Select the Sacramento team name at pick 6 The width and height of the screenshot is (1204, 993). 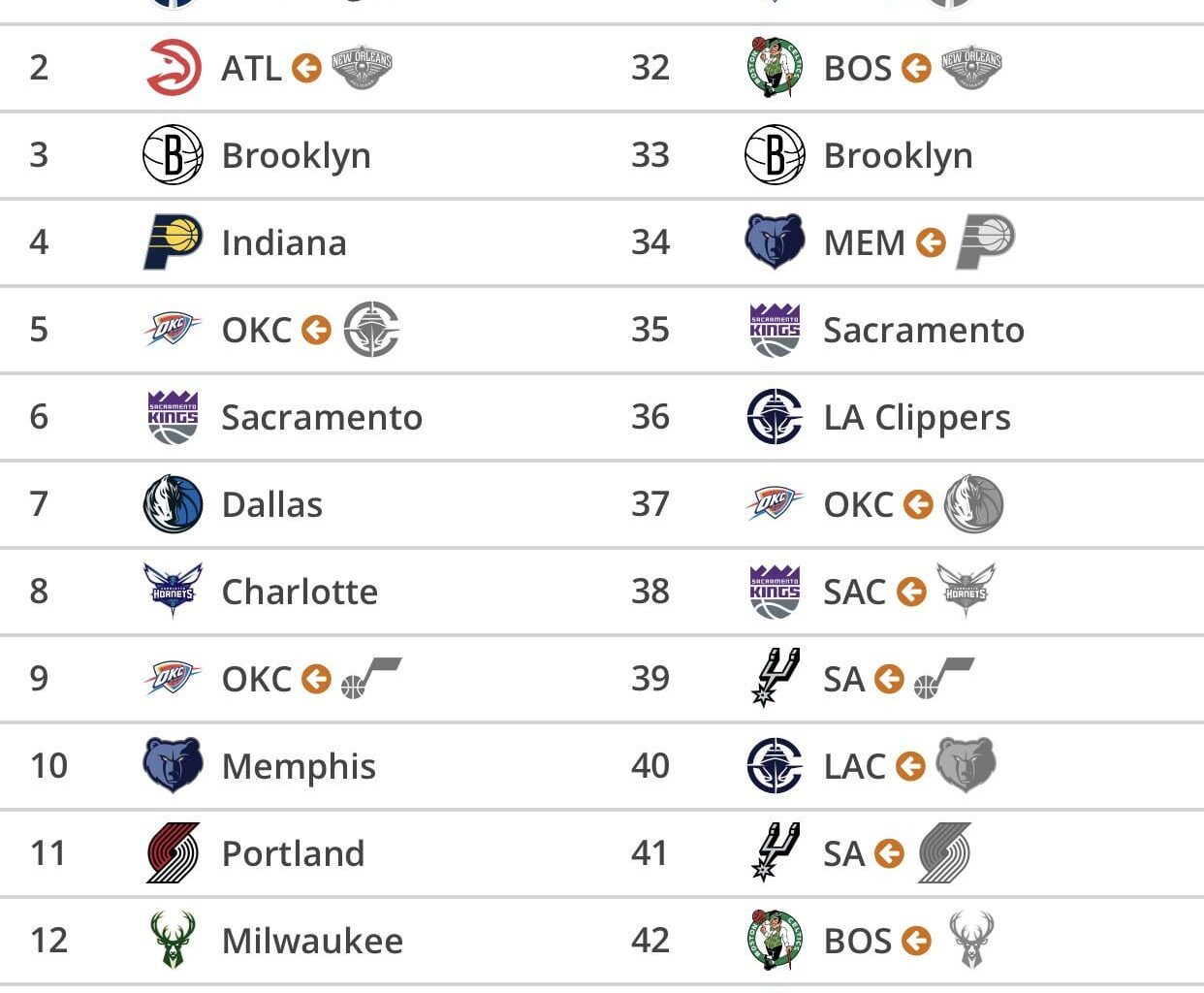[322, 417]
